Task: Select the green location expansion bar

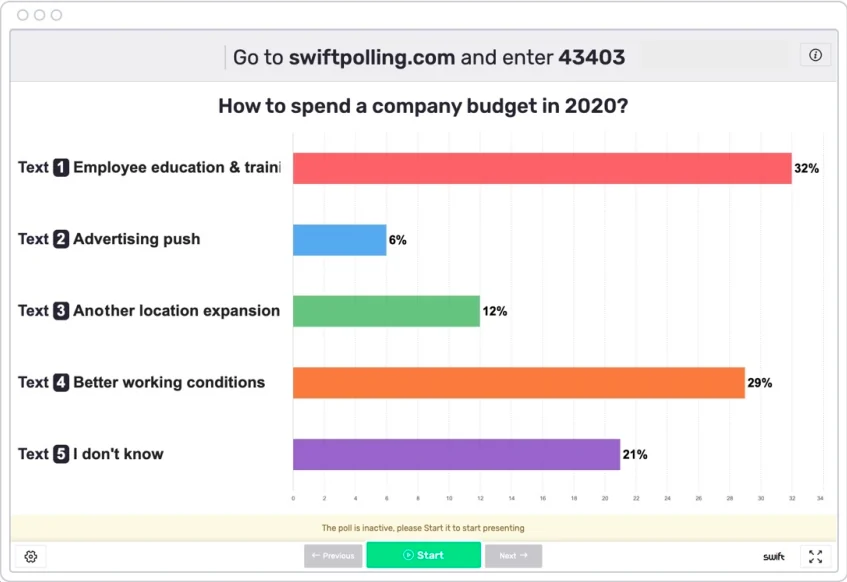Action: pos(386,311)
